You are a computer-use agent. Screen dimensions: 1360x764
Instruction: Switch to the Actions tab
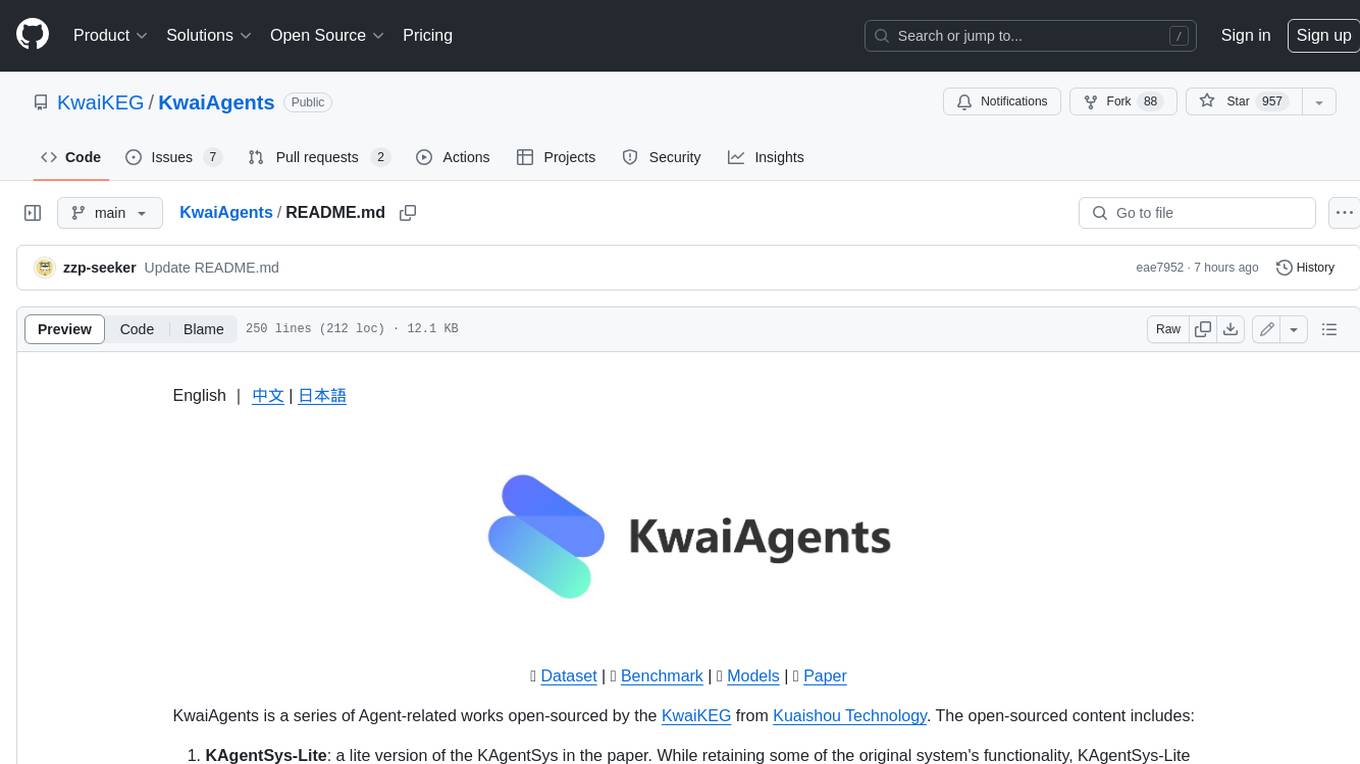click(452, 157)
